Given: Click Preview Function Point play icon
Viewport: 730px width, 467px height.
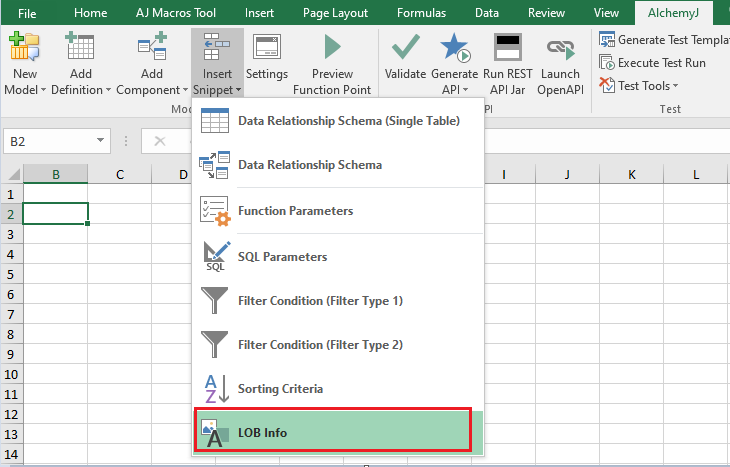Looking at the screenshot, I should pyautogui.click(x=332, y=47).
